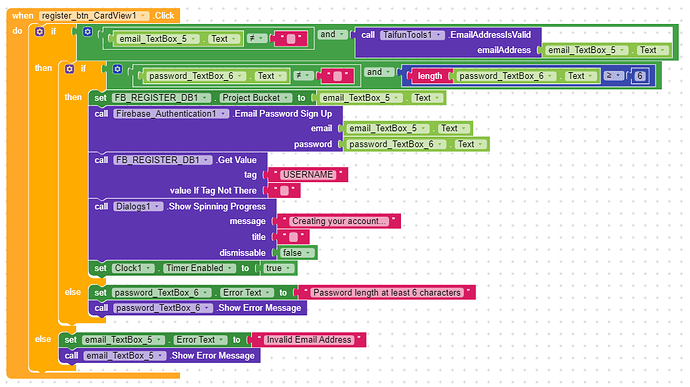Click the gear icon on the email and-condition block
Image resolution: width=690 pixels, height=387 pixels.
coord(88,32)
